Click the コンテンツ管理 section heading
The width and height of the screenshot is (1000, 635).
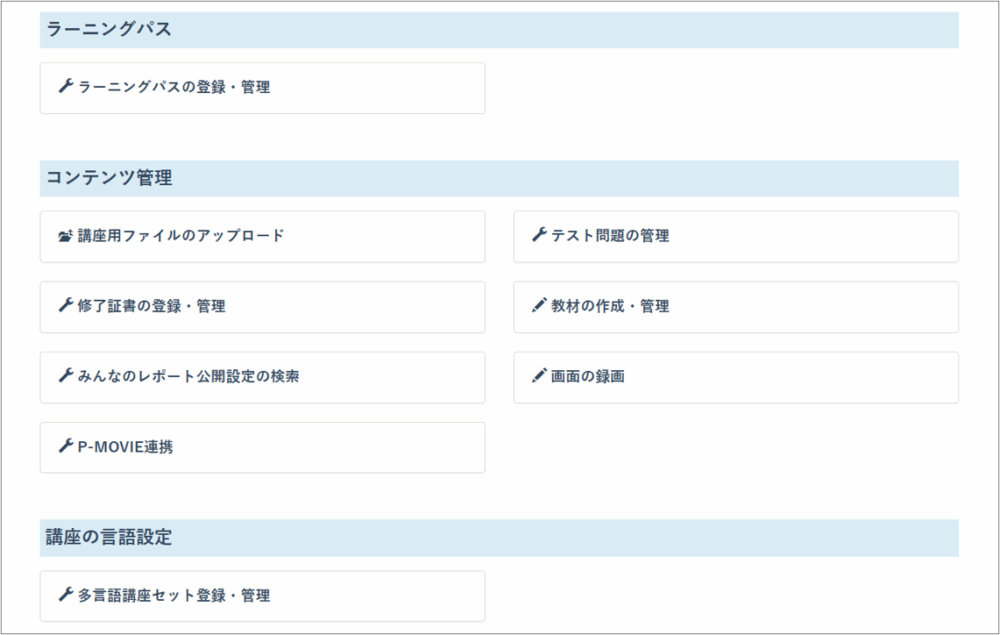coord(499,179)
